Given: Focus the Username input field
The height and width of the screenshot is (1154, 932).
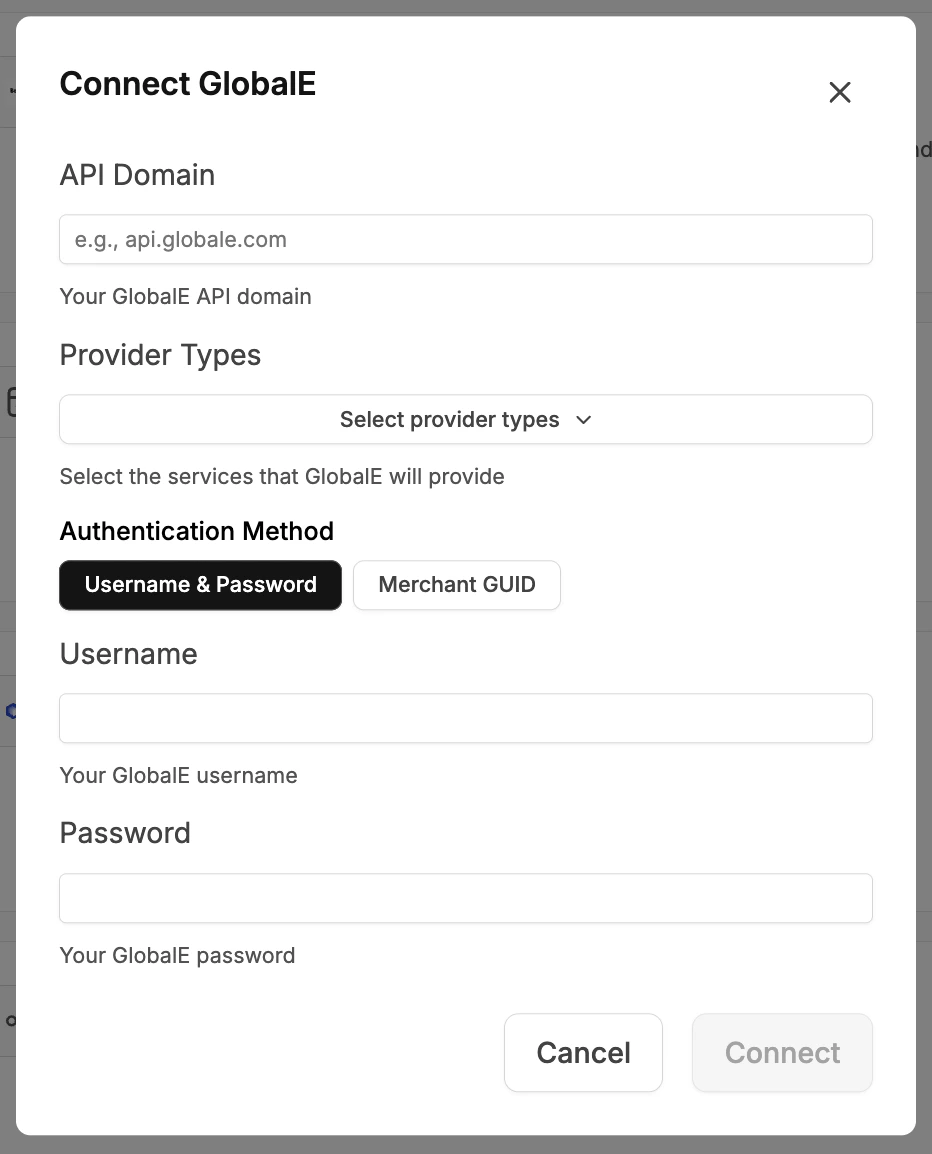Looking at the screenshot, I should coord(466,718).
